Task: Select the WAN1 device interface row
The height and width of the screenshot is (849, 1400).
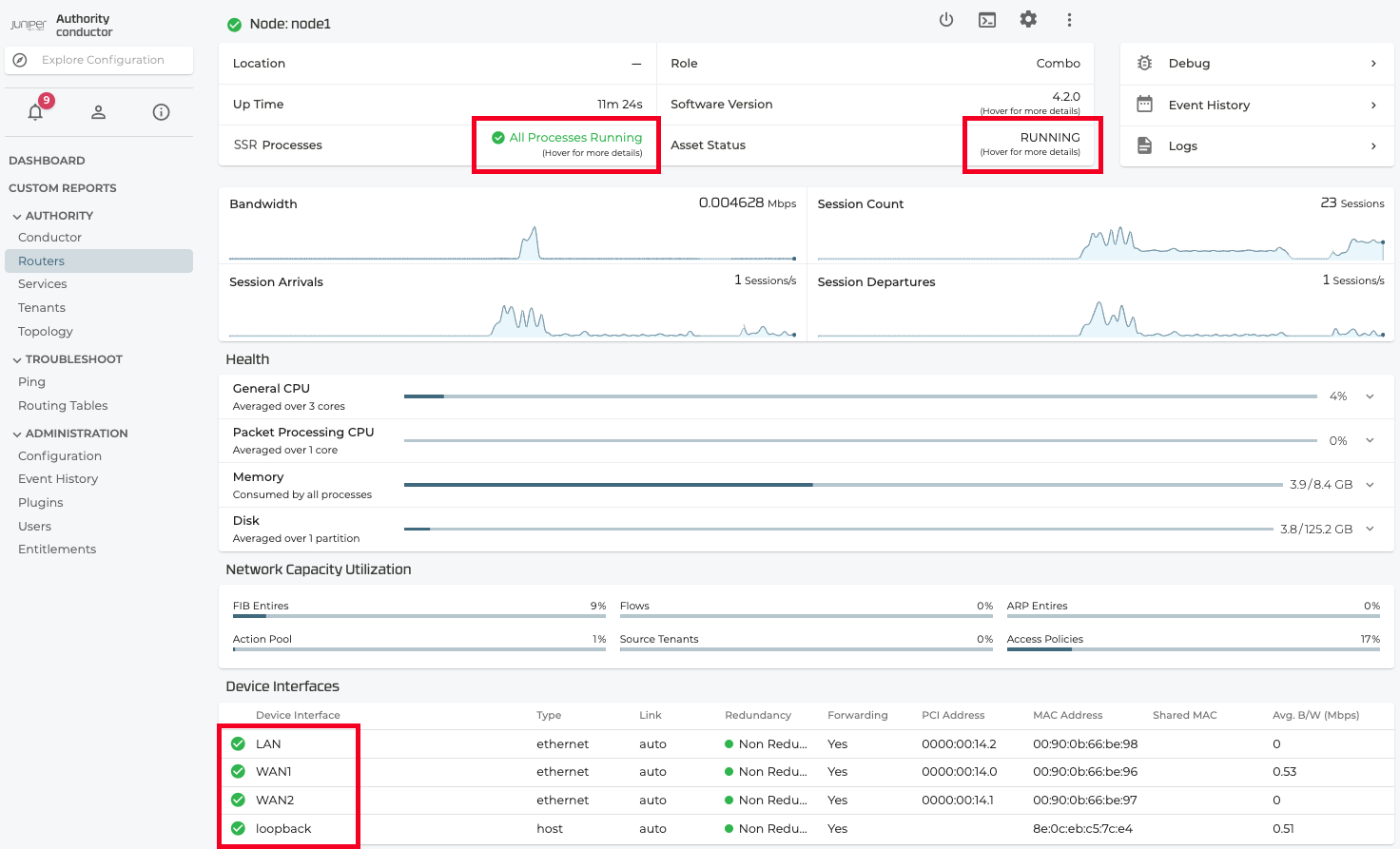Action: point(274,772)
